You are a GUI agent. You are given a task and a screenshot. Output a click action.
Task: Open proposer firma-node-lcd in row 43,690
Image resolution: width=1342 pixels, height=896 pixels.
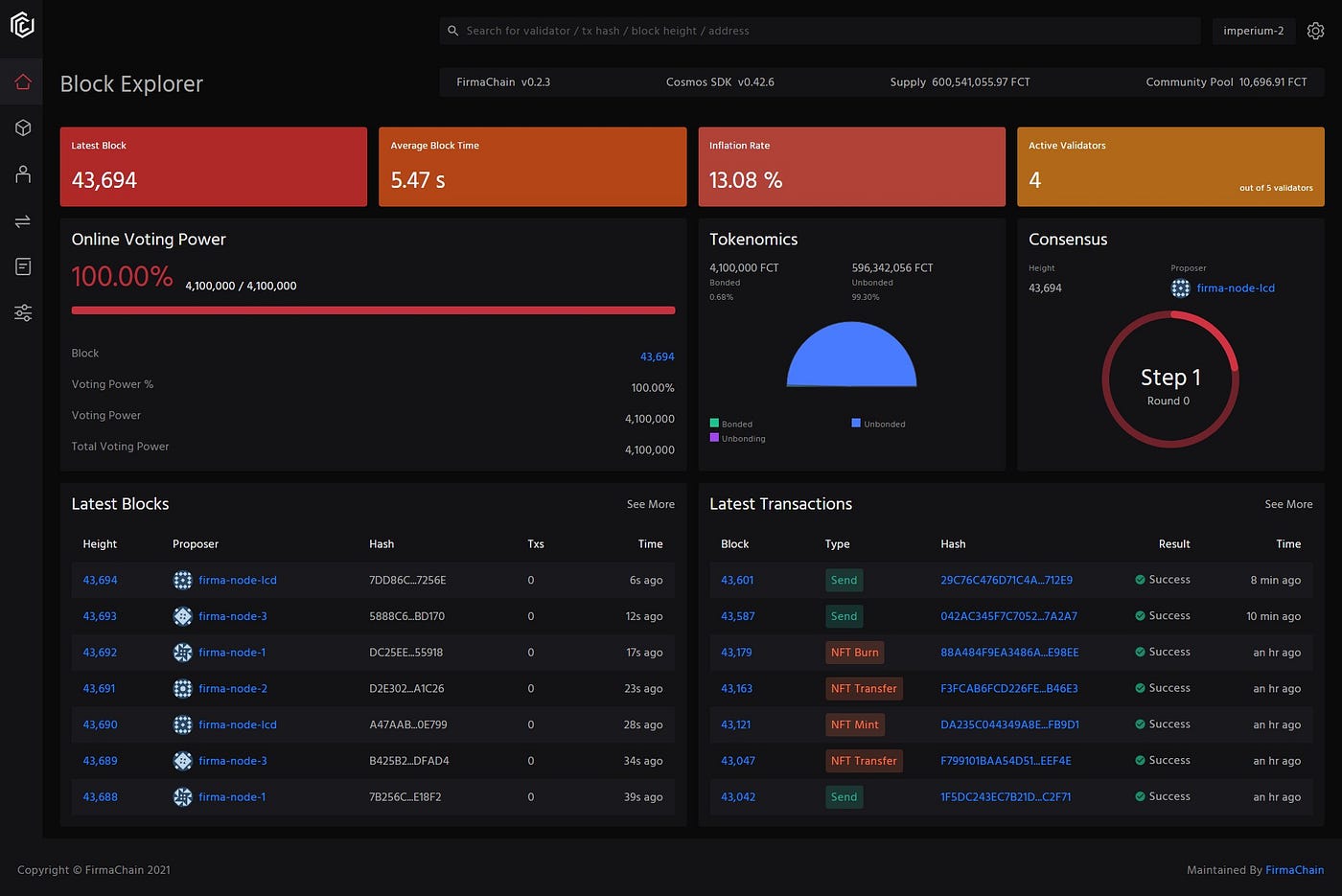coord(238,724)
